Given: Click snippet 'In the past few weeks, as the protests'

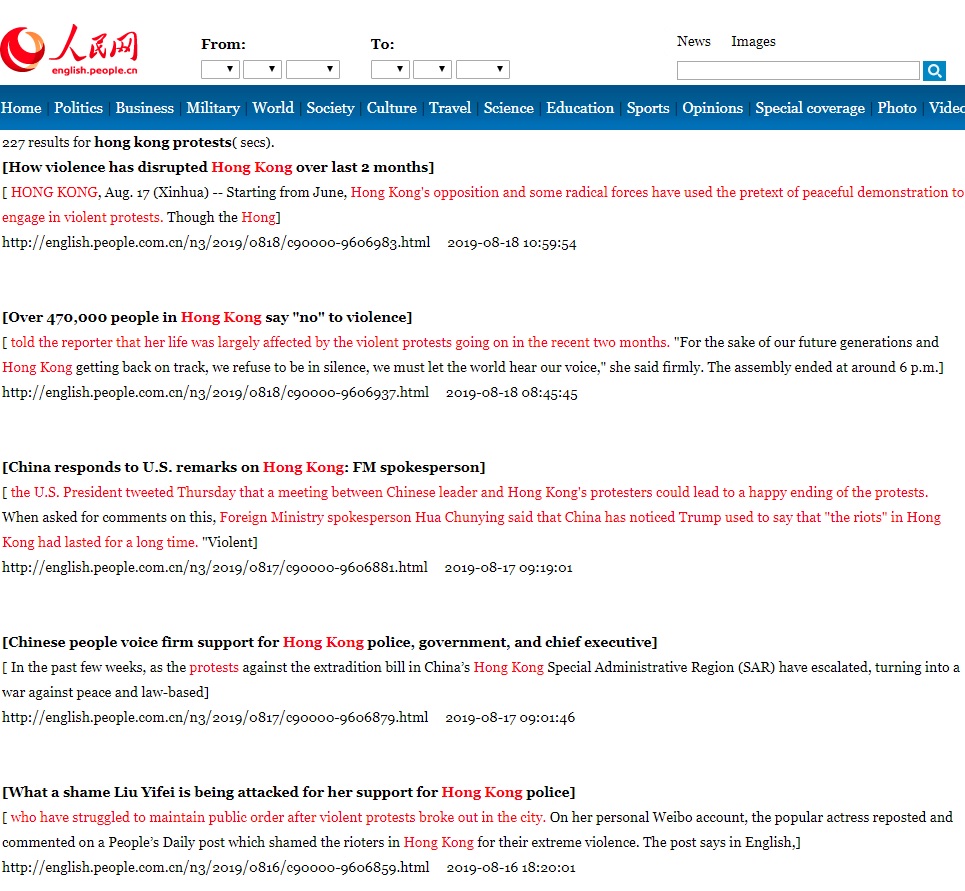Looking at the screenshot, I should point(481,680).
